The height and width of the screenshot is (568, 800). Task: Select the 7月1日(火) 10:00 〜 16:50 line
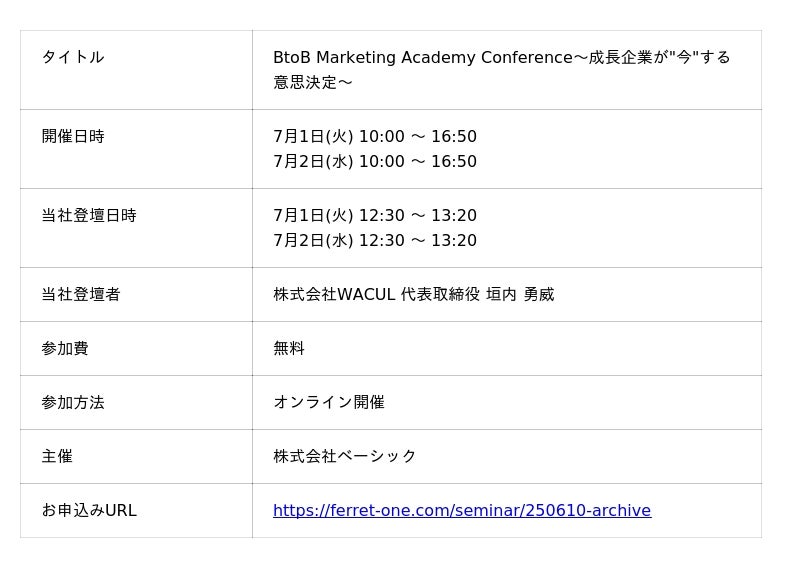375,137
